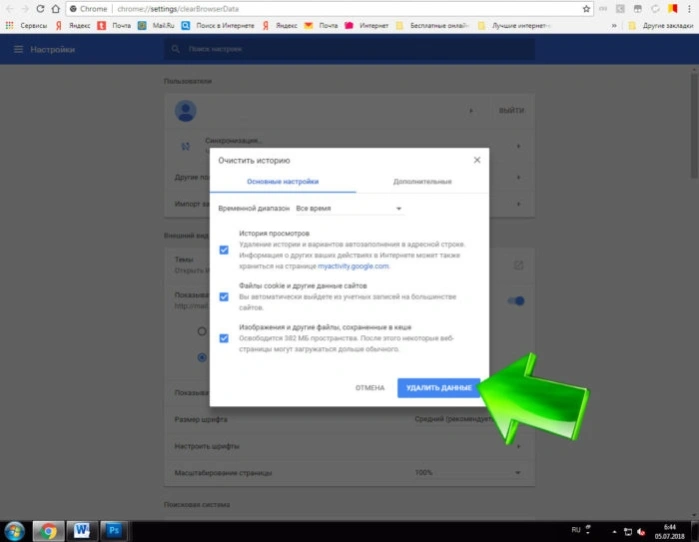Open the Другие закладки folder
The width and height of the screenshot is (699, 542).
pyautogui.click(x=661, y=26)
